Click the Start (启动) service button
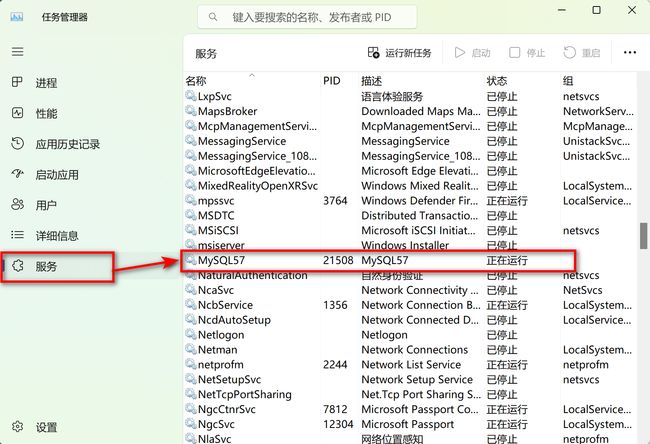The height and width of the screenshot is (444, 650). [x=473, y=53]
